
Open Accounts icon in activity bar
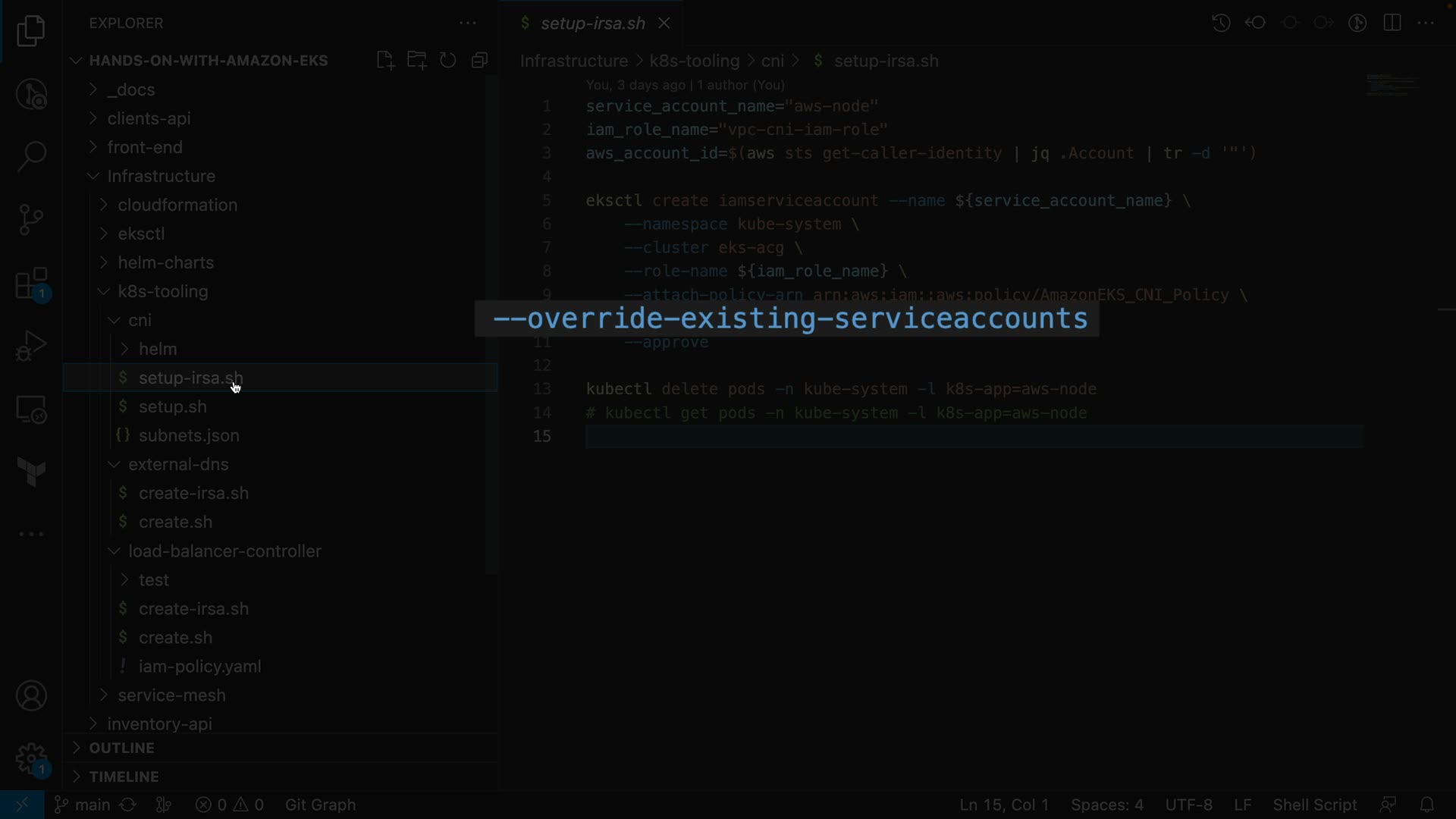(x=31, y=696)
